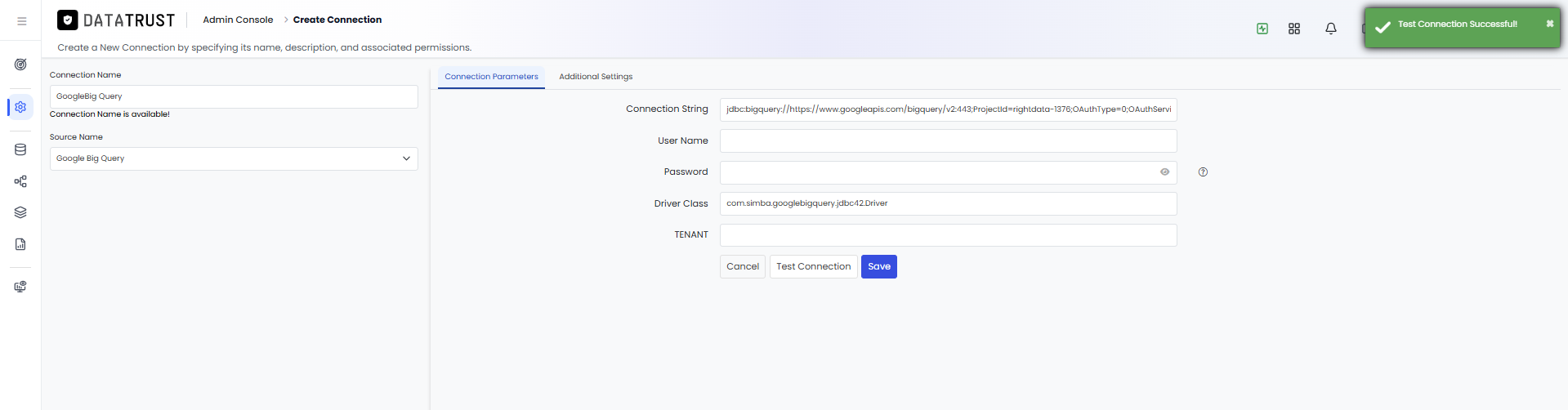Click the 'Driver Class' label
1568x410 pixels.
(681, 203)
